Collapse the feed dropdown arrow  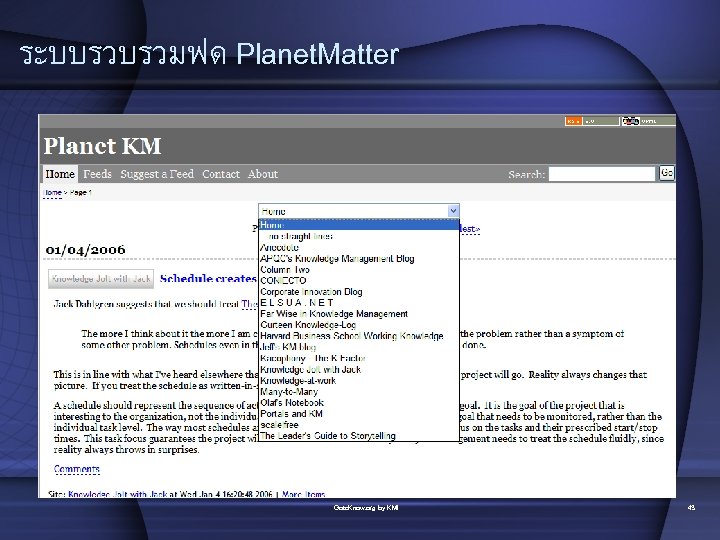coord(453,211)
